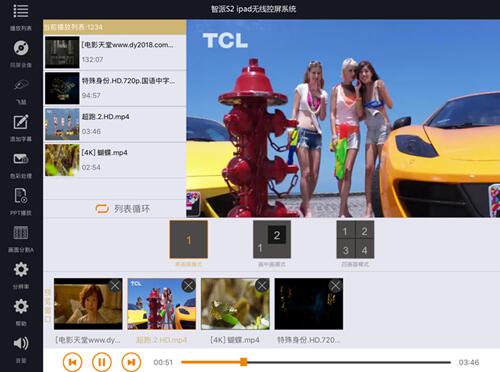This screenshot has height=372, width=500.
Task: Open the PPT playback icon
Action: [21, 196]
